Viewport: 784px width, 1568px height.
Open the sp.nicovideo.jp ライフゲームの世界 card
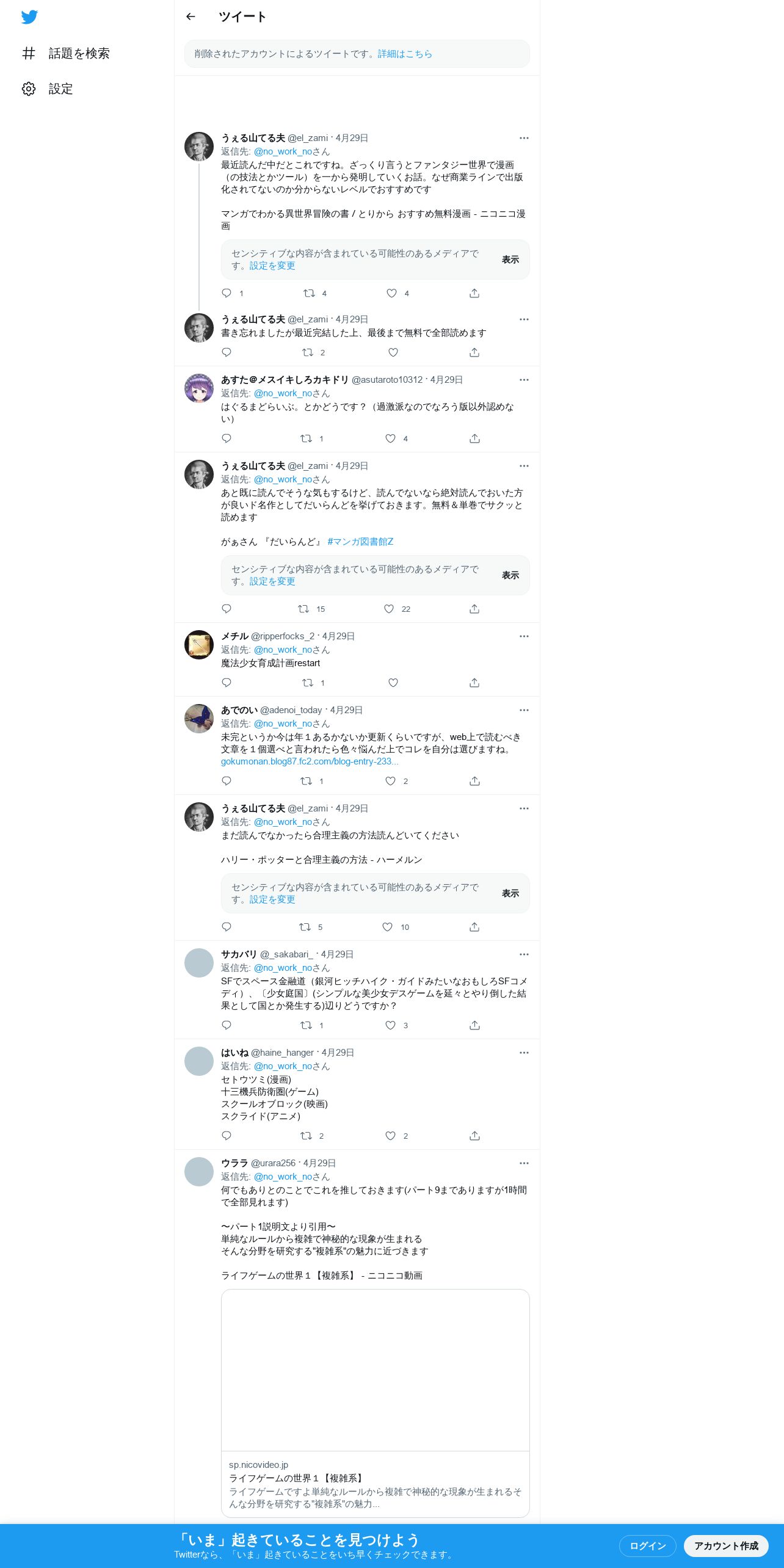point(376,1403)
